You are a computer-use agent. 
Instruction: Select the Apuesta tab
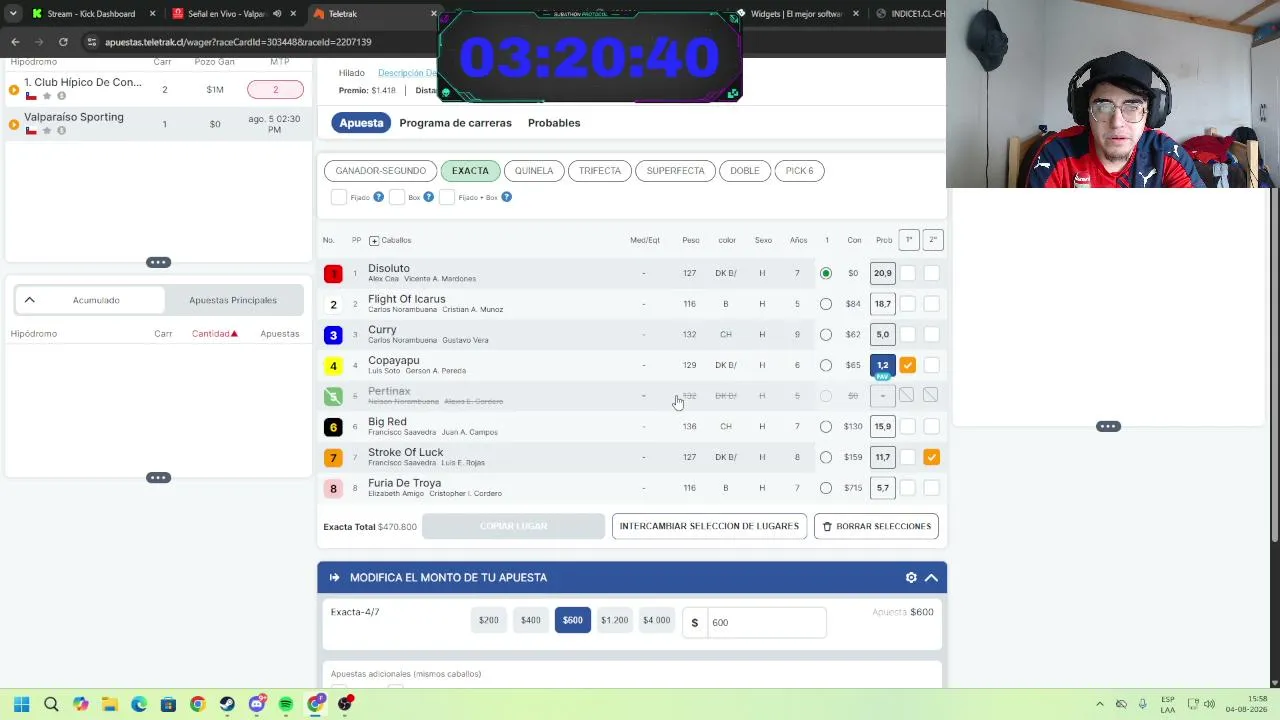pyautogui.click(x=361, y=123)
